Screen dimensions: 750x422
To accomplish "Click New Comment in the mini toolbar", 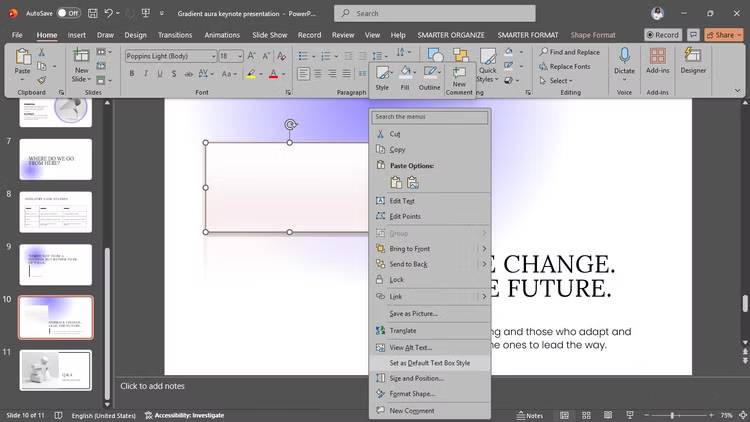I will click(x=459, y=76).
